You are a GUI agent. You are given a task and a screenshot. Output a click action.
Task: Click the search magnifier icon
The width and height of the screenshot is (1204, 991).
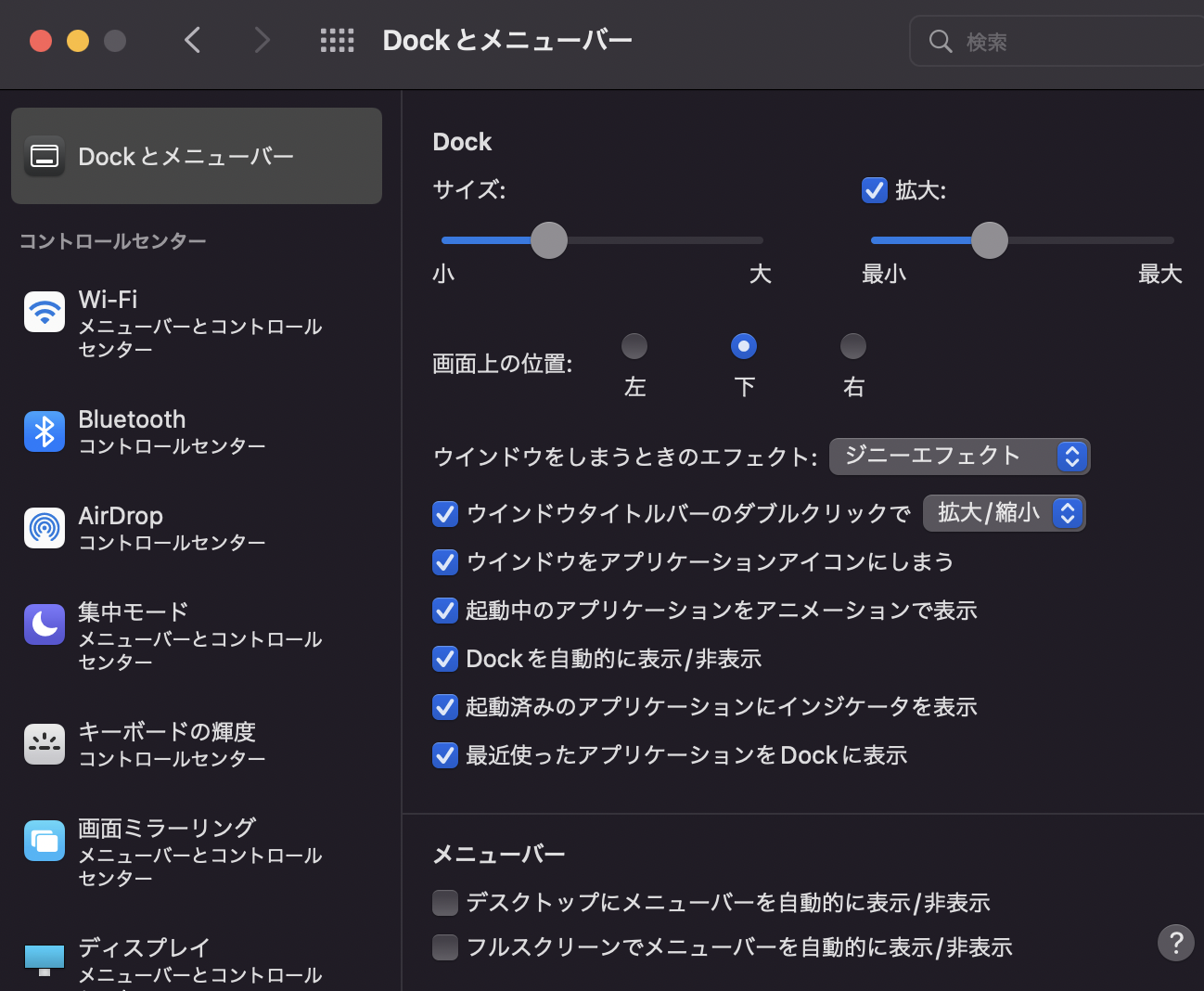[941, 42]
